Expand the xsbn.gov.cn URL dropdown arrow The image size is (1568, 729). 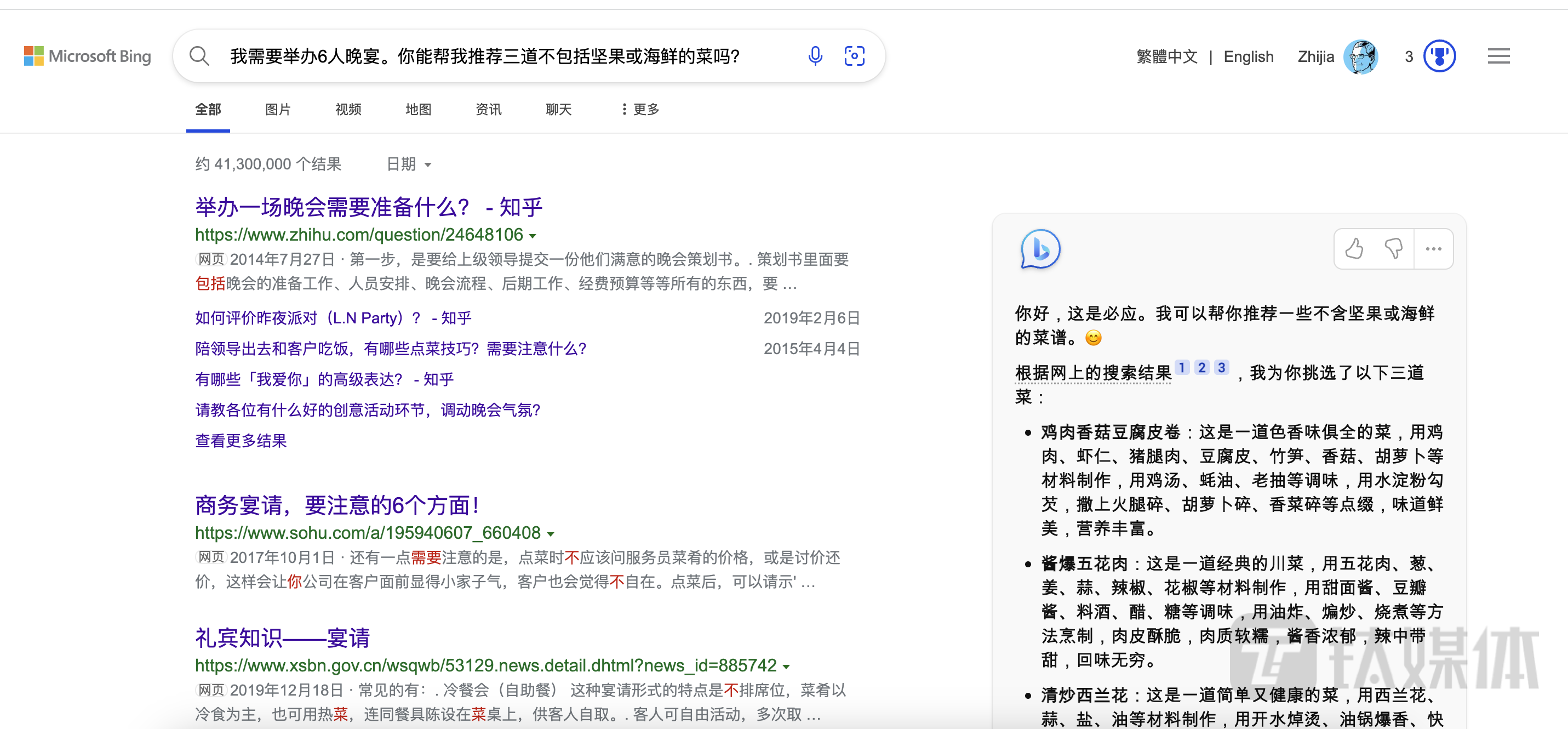point(786,667)
